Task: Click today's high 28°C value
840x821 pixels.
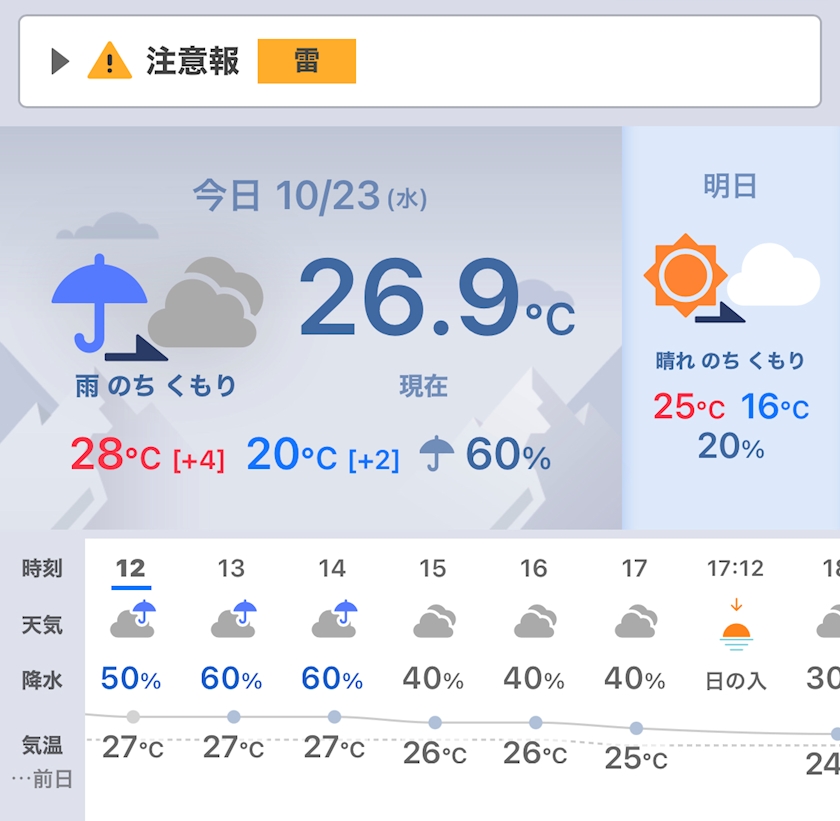Action: (x=115, y=454)
